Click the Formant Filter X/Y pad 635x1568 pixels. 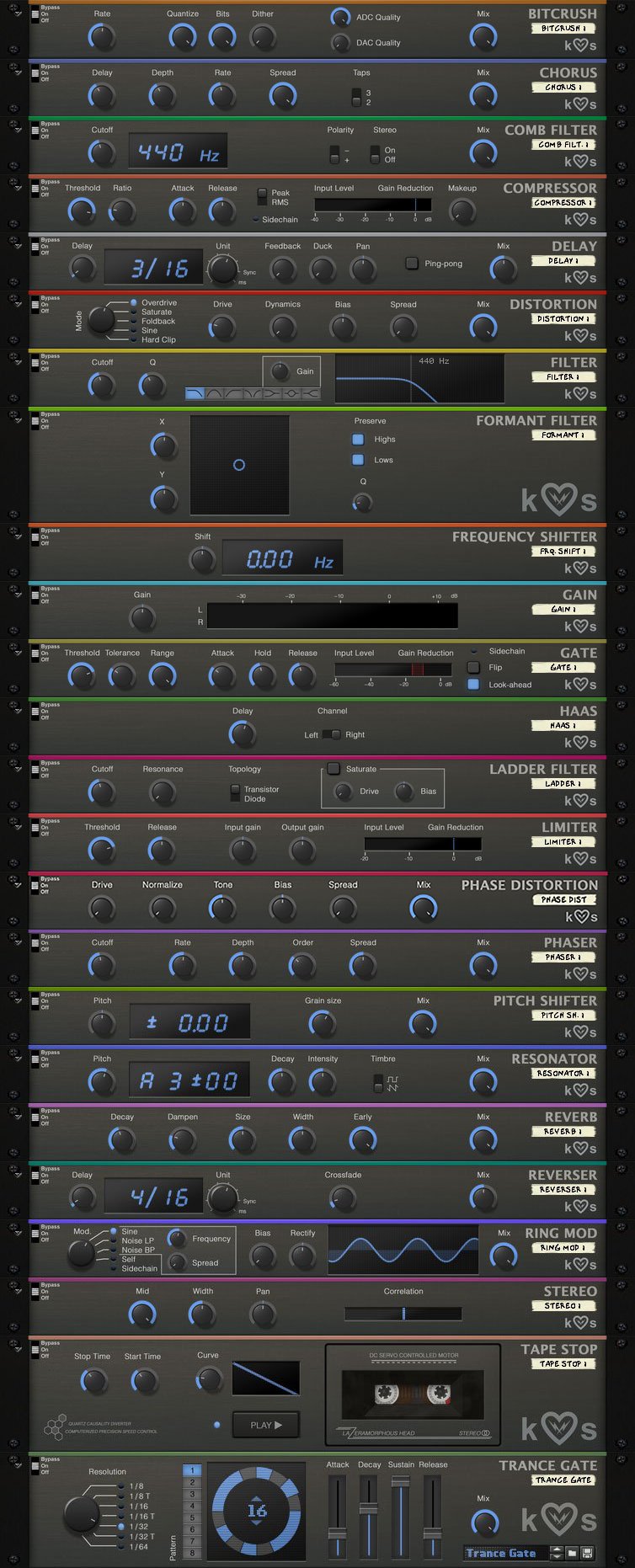(x=239, y=465)
